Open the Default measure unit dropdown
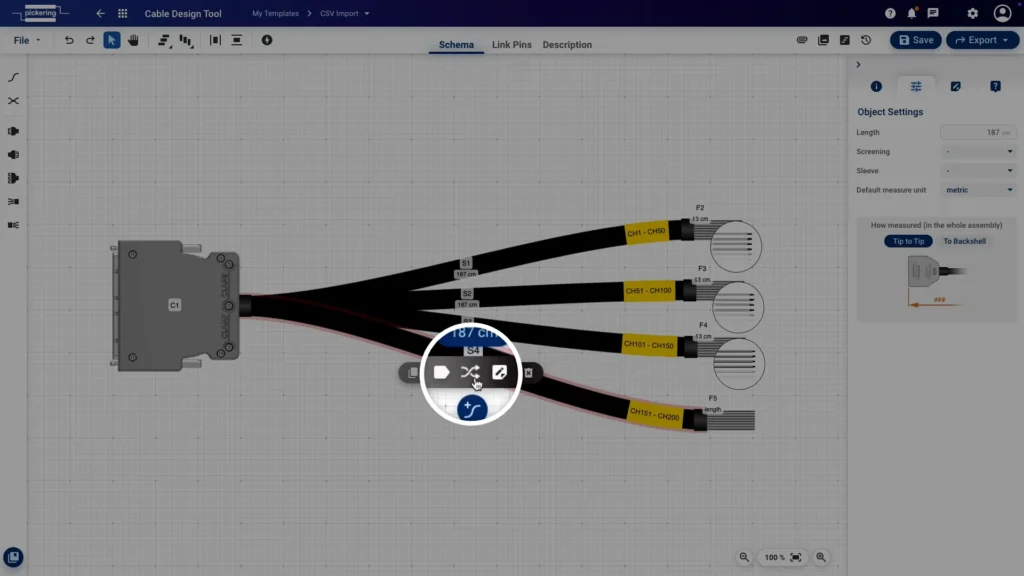1024x576 pixels. click(x=978, y=190)
